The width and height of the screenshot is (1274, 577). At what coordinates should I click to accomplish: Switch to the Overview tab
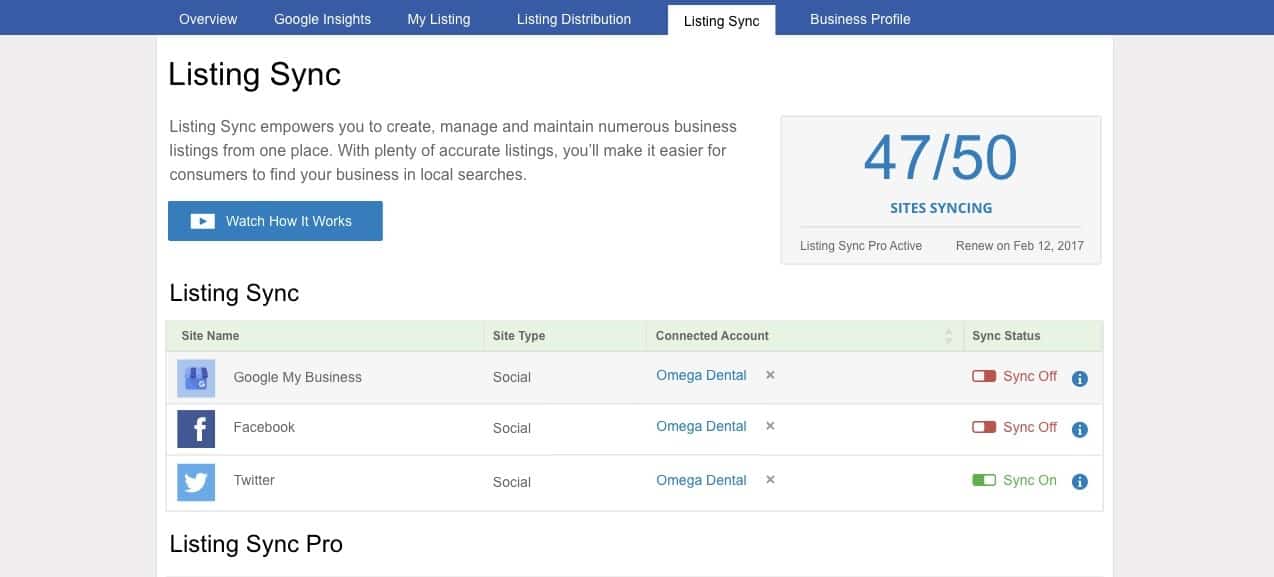pyautogui.click(x=208, y=19)
